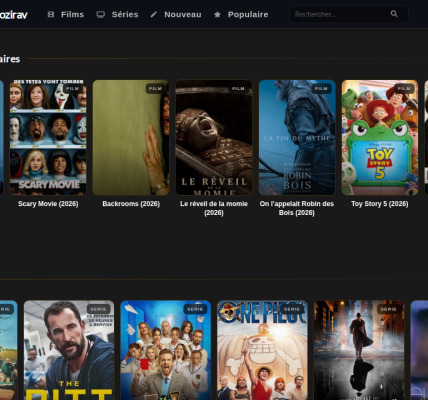
Task: Open the Backrooms (2026) title link
Action: (131, 204)
